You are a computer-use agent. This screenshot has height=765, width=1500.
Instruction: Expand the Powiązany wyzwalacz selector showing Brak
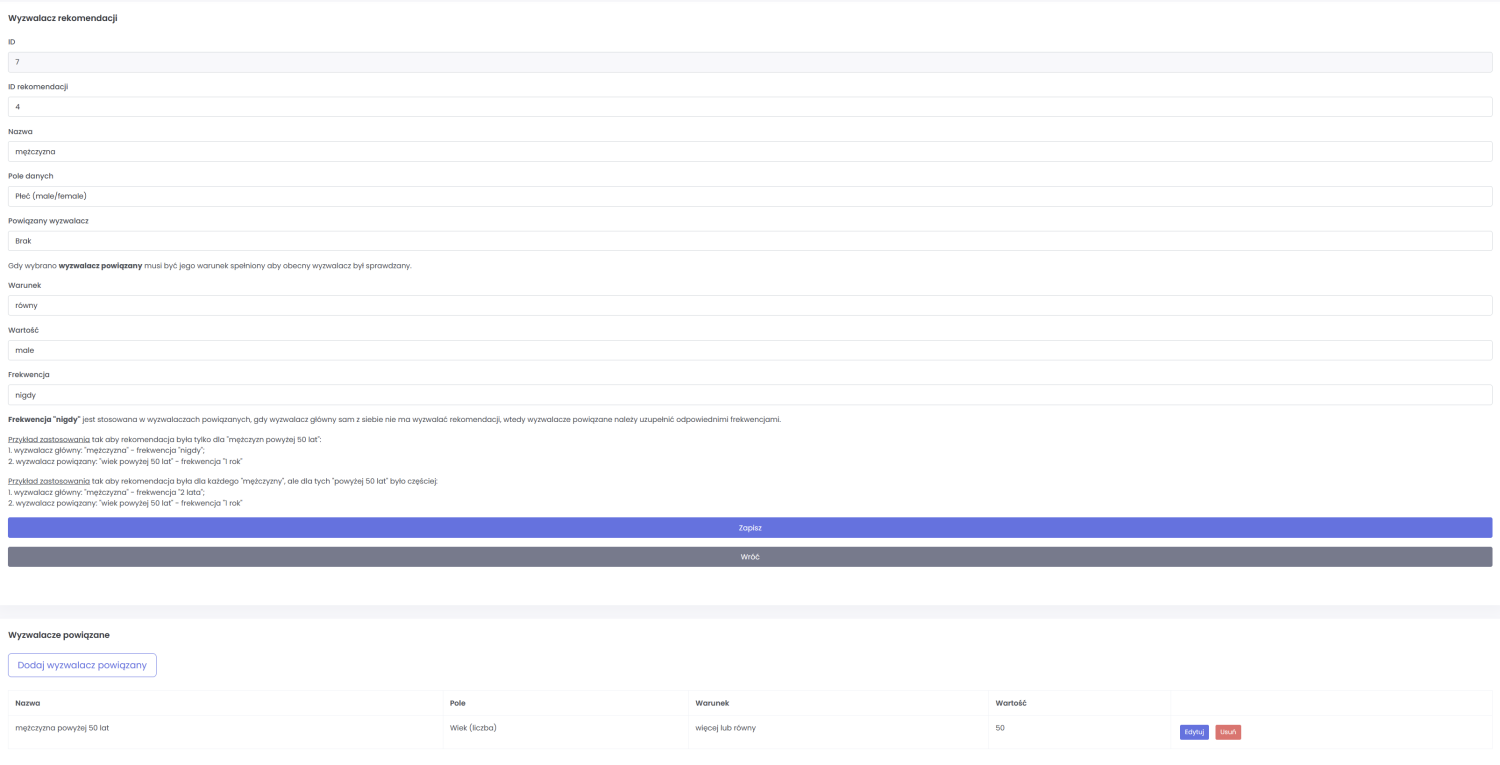749,241
